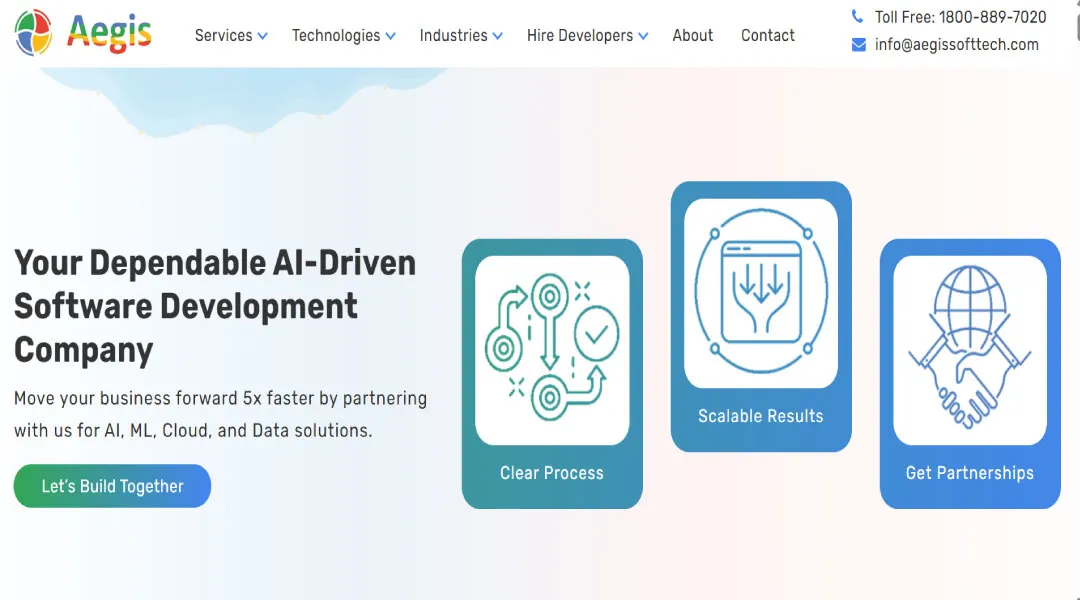Click the Aegis wordmark text

click(109, 34)
